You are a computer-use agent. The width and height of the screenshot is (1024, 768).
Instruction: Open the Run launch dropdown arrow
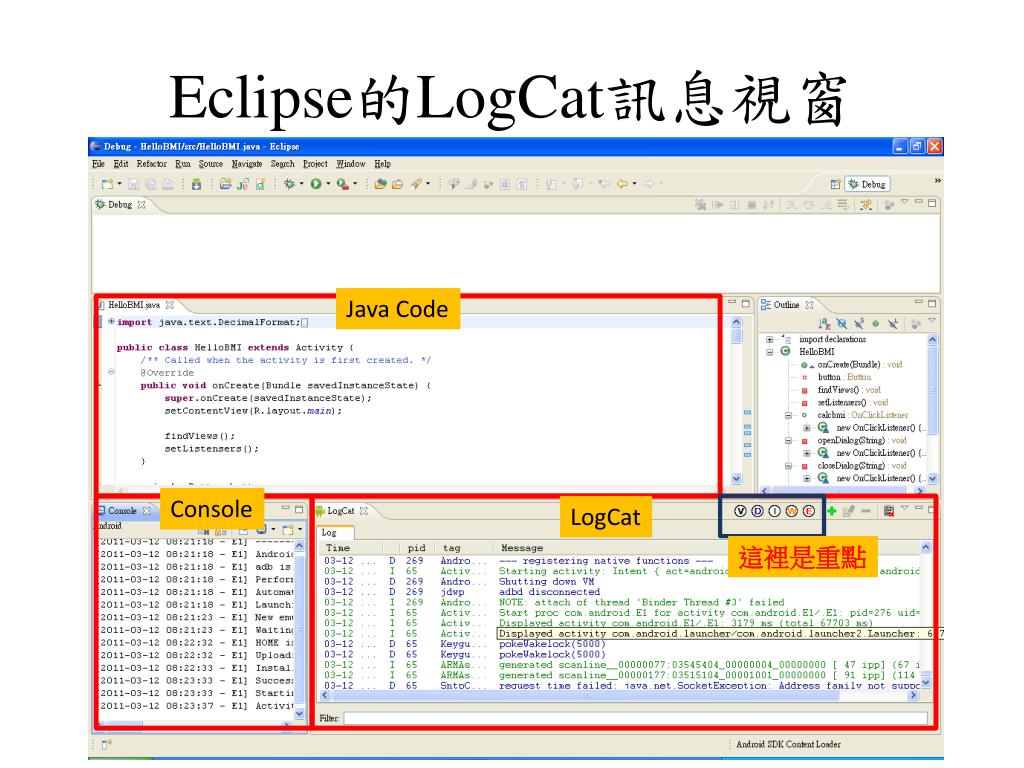(328, 184)
